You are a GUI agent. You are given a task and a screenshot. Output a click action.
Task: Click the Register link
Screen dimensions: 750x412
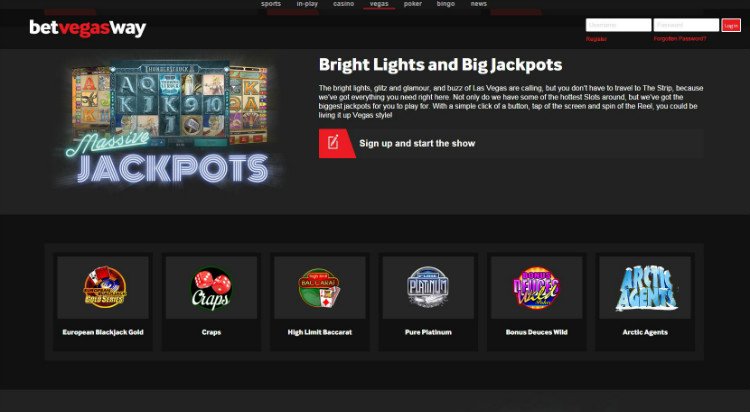[596, 39]
